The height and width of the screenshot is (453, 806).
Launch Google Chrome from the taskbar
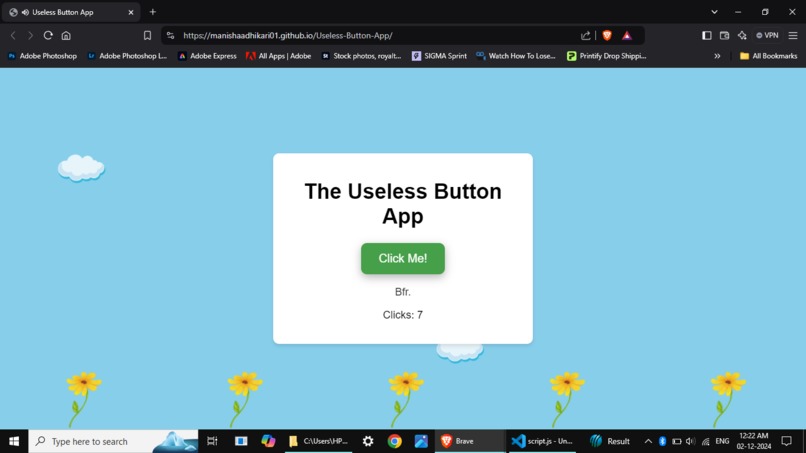tap(395, 441)
